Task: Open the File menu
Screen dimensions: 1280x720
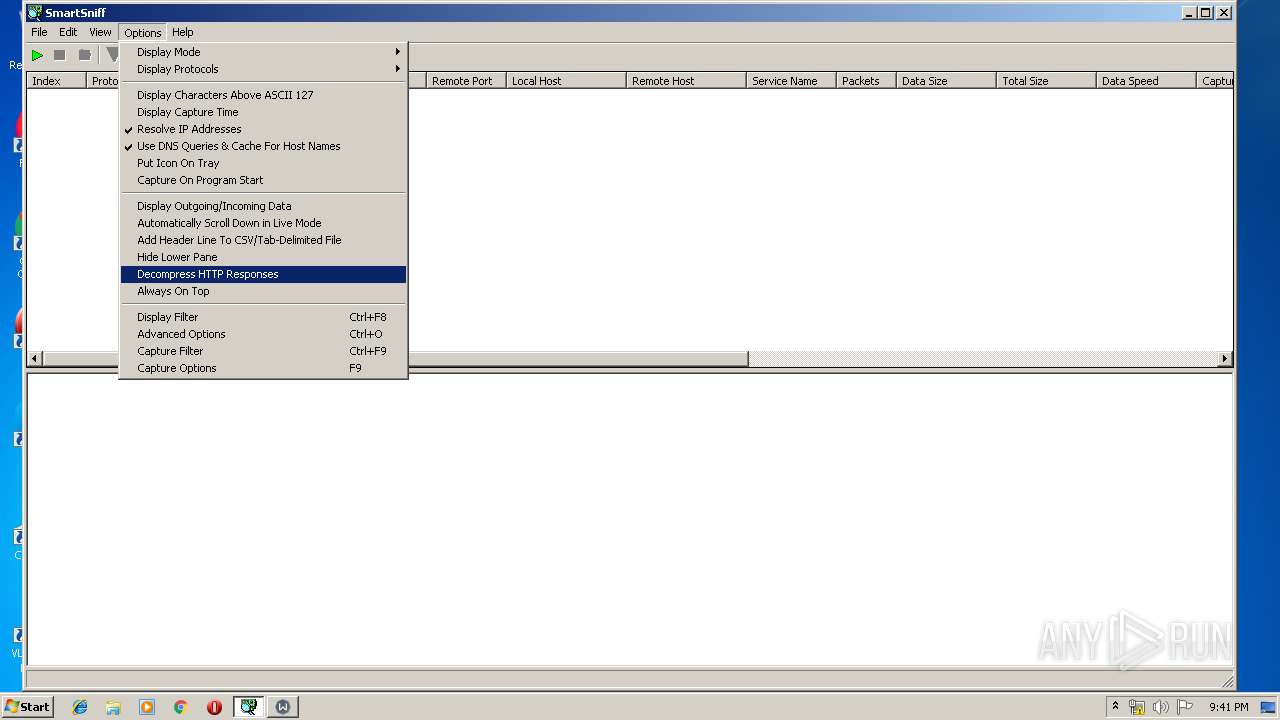Action: (x=39, y=32)
